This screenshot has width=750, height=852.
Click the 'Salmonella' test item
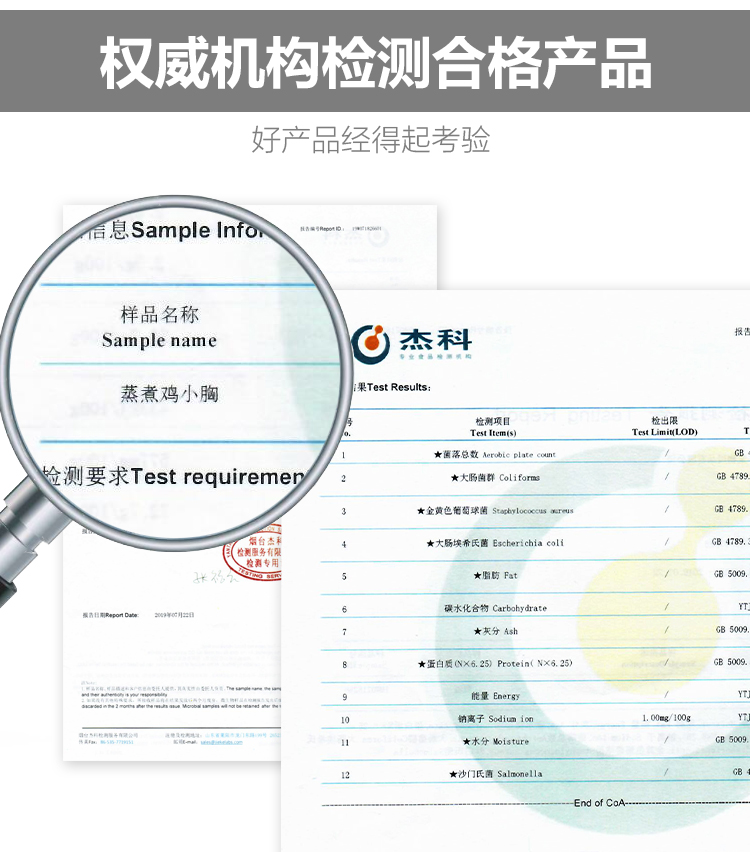tap(495, 774)
